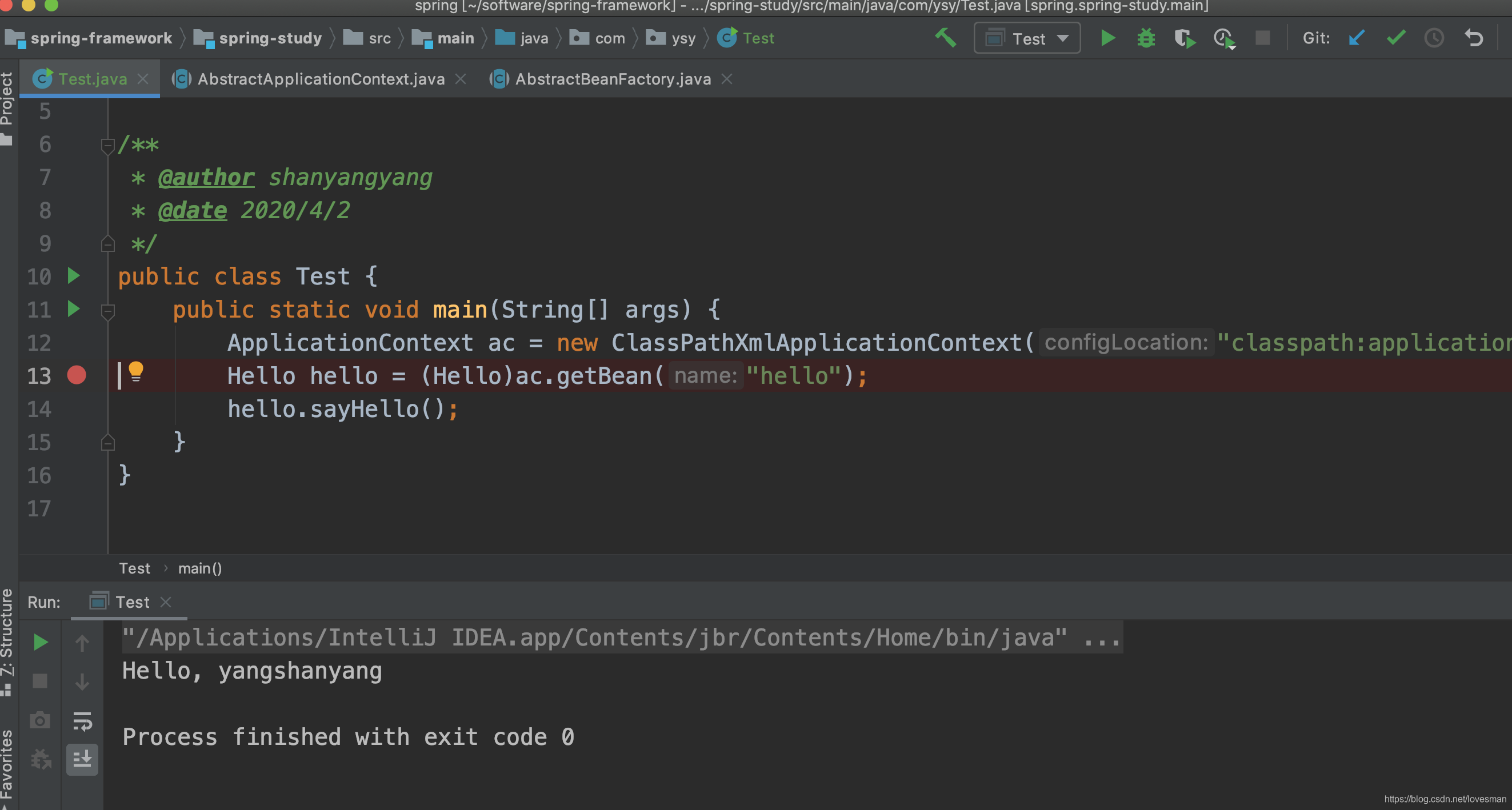This screenshot has width=1512, height=810.
Task: Open the Test run configuration dropdown
Action: 1027,39
